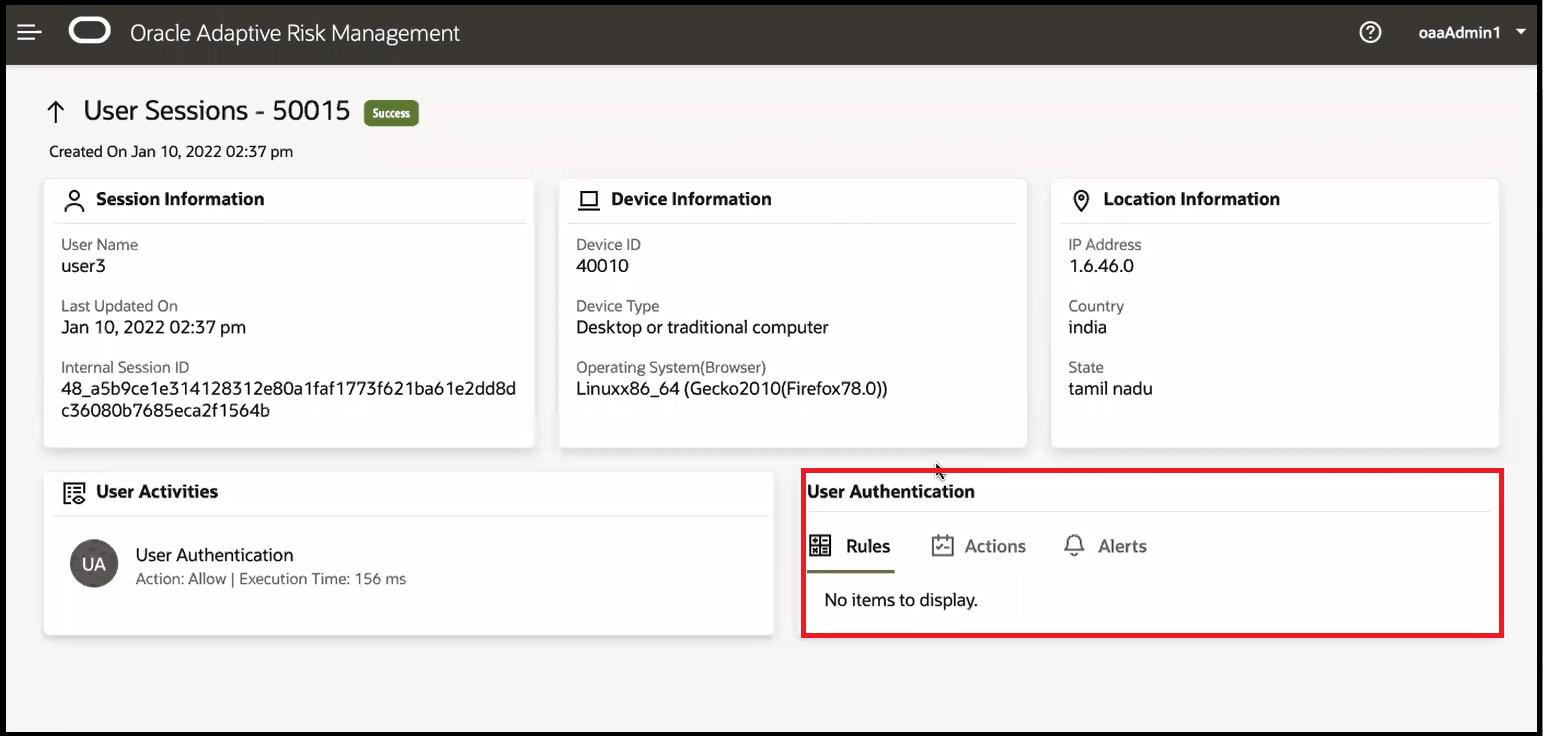Open the hamburger navigation menu
1543x736 pixels.
point(29,33)
